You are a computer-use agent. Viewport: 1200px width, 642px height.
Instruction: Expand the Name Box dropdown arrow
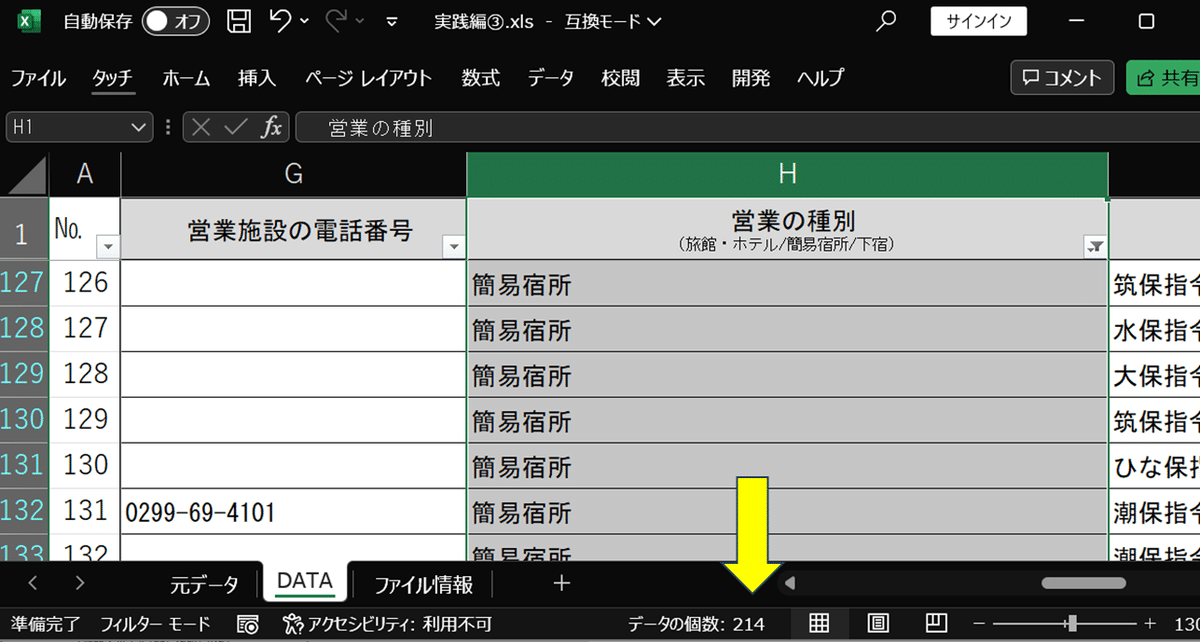click(x=139, y=127)
